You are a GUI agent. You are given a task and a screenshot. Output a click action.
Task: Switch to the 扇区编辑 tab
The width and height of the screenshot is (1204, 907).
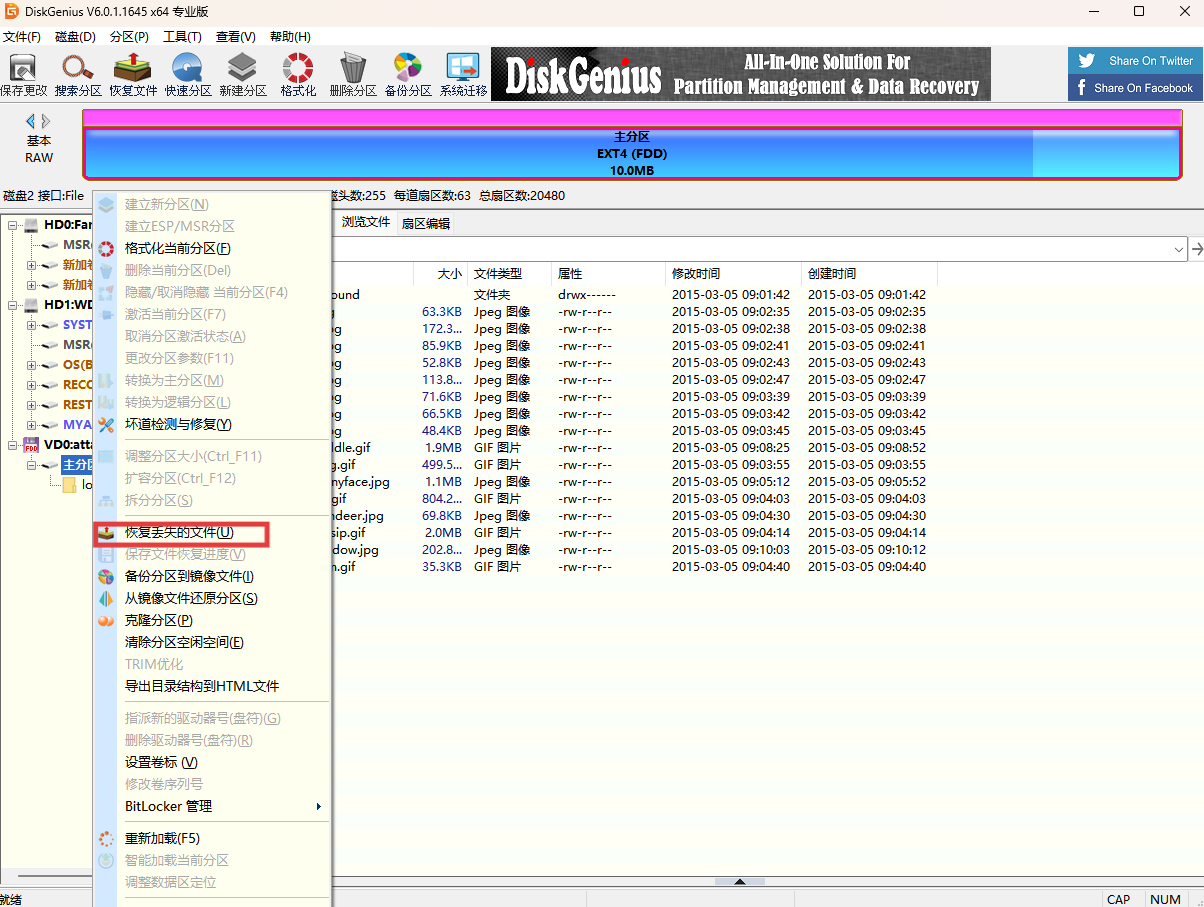click(426, 223)
